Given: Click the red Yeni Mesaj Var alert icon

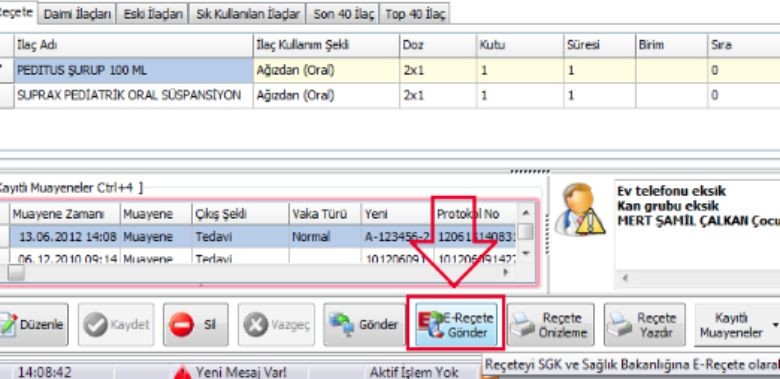Looking at the screenshot, I should (183, 372).
